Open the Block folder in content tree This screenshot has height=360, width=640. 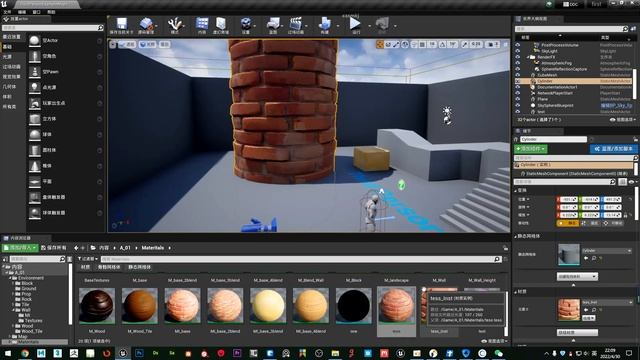click(x=27, y=283)
